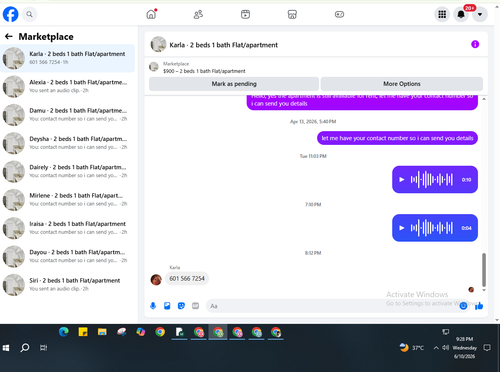Play the 0:04 audio clip
Screen dimensions: 500x372
[402, 228]
